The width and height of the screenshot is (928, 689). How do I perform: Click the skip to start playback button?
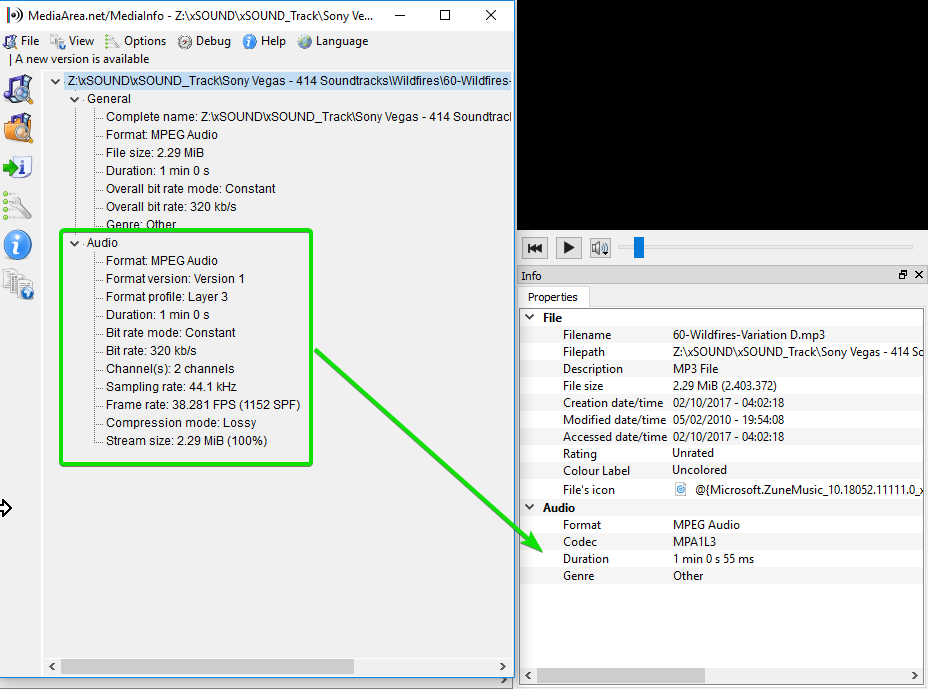point(534,247)
